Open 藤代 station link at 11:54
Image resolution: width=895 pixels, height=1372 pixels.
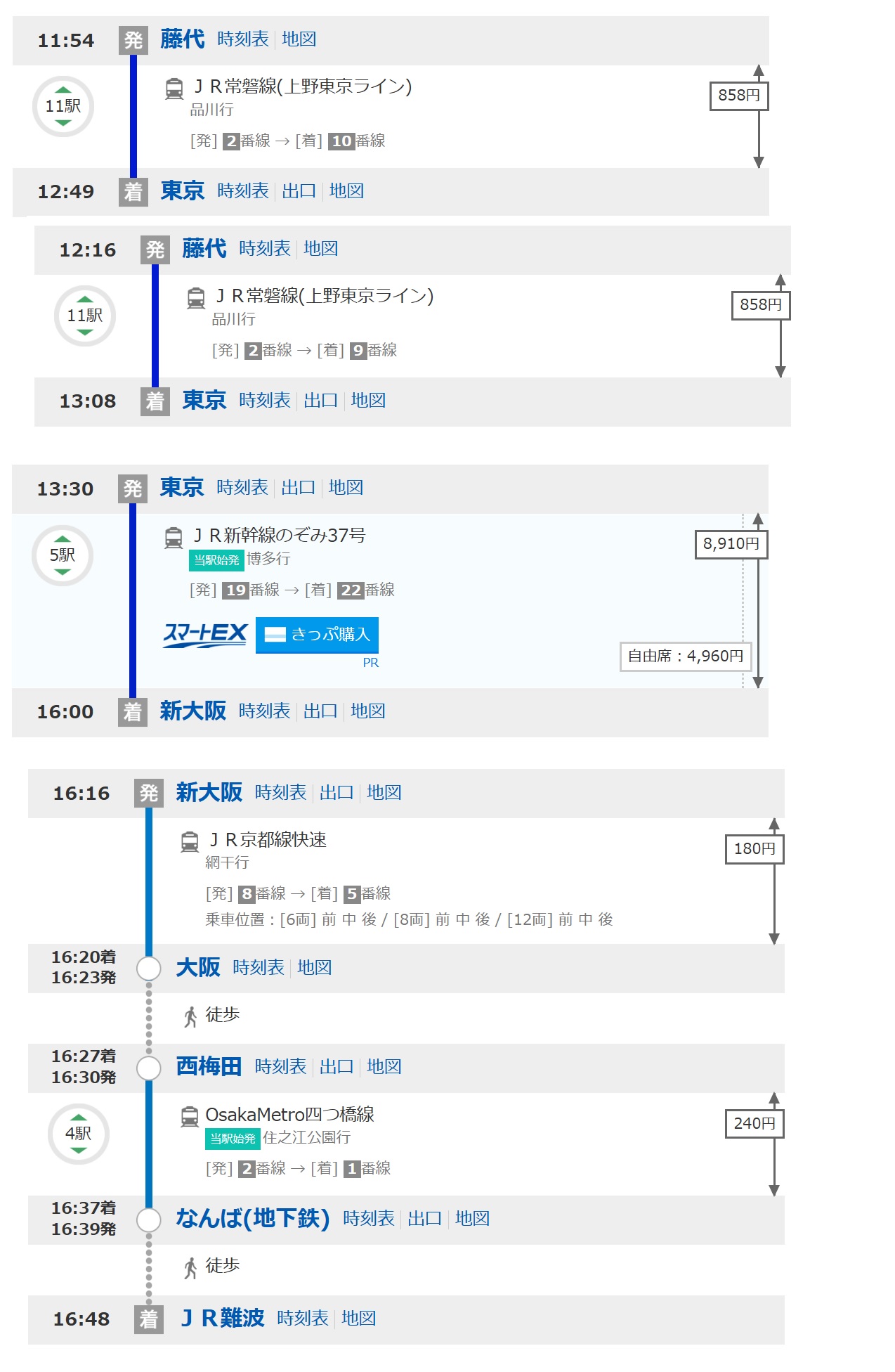182,39
